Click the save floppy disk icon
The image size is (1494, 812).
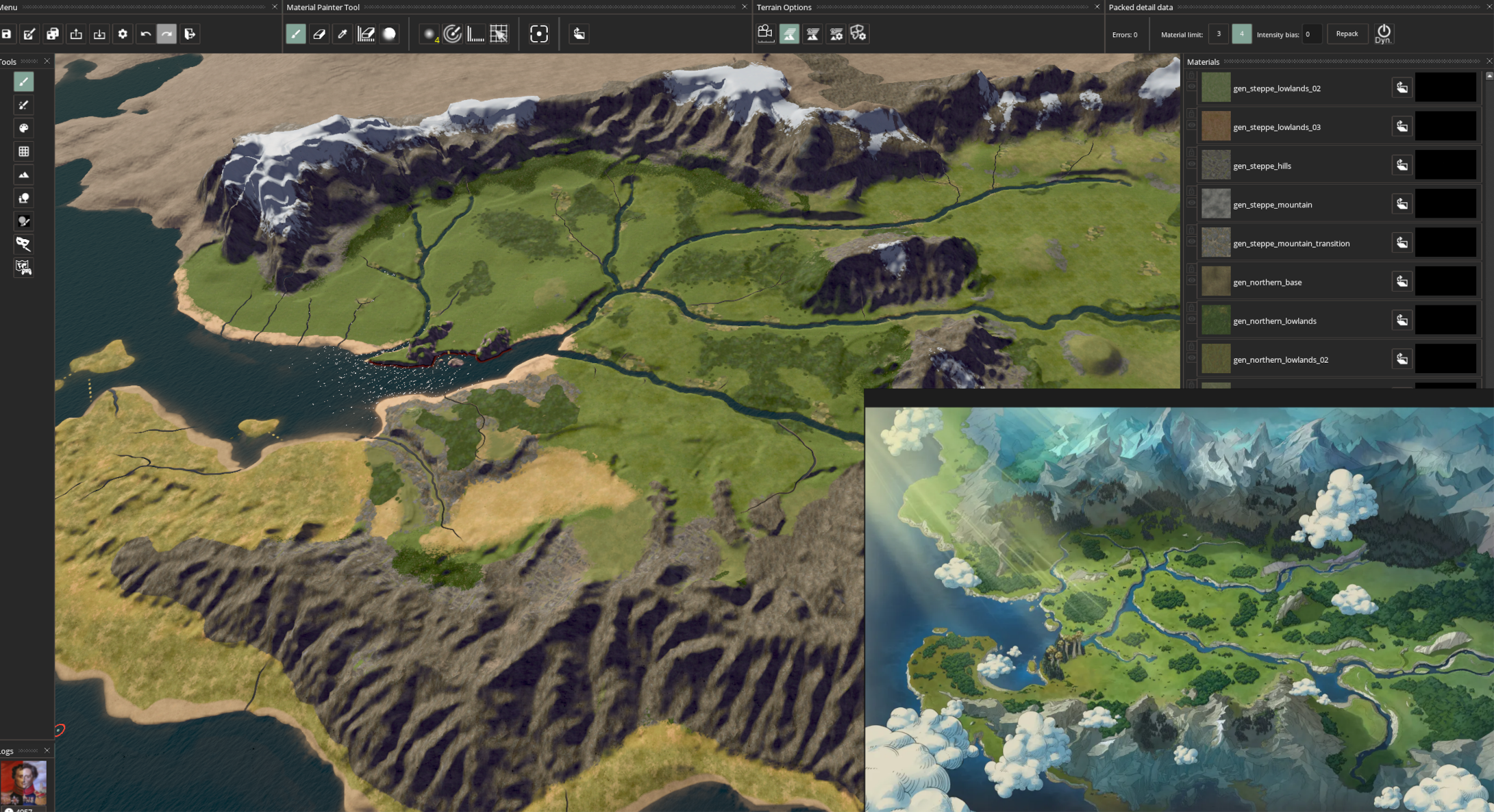coord(7,34)
